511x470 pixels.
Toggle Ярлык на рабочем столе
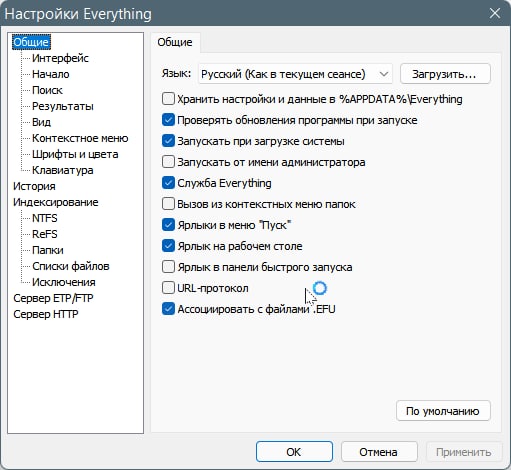[168, 246]
